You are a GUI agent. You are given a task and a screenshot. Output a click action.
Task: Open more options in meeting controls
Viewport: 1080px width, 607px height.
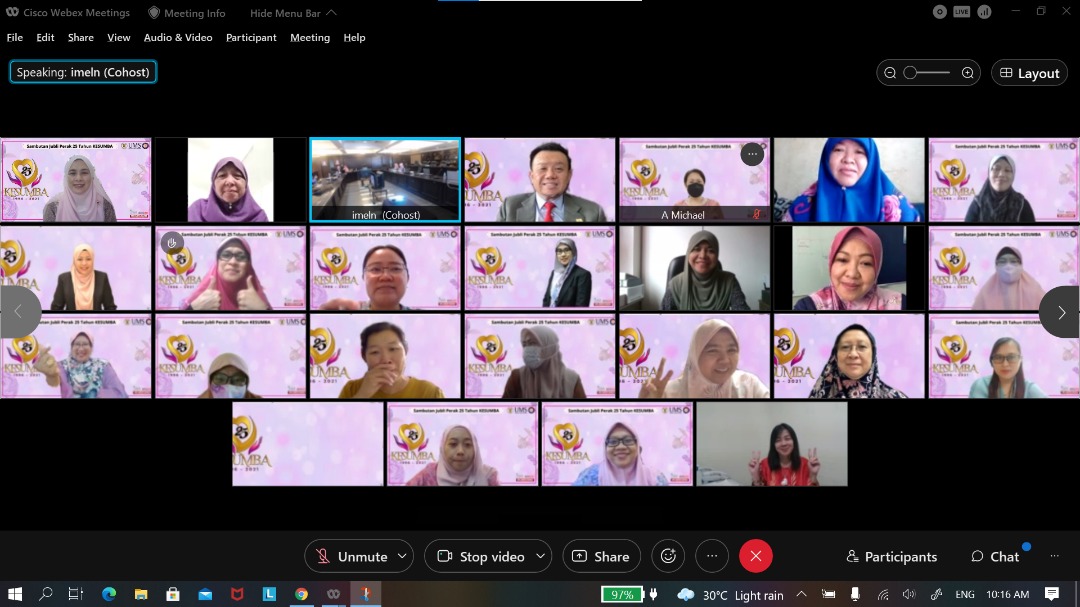tap(711, 556)
